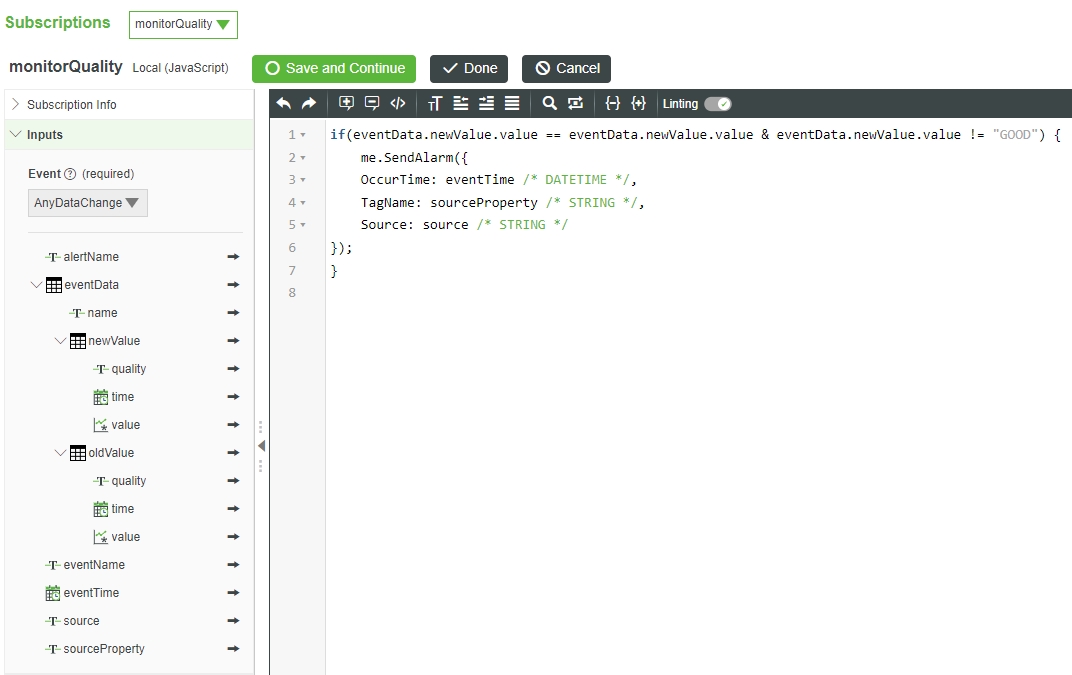This screenshot has width=1072, height=675.
Task: Select the code view </> icon
Action: pyautogui.click(x=397, y=103)
